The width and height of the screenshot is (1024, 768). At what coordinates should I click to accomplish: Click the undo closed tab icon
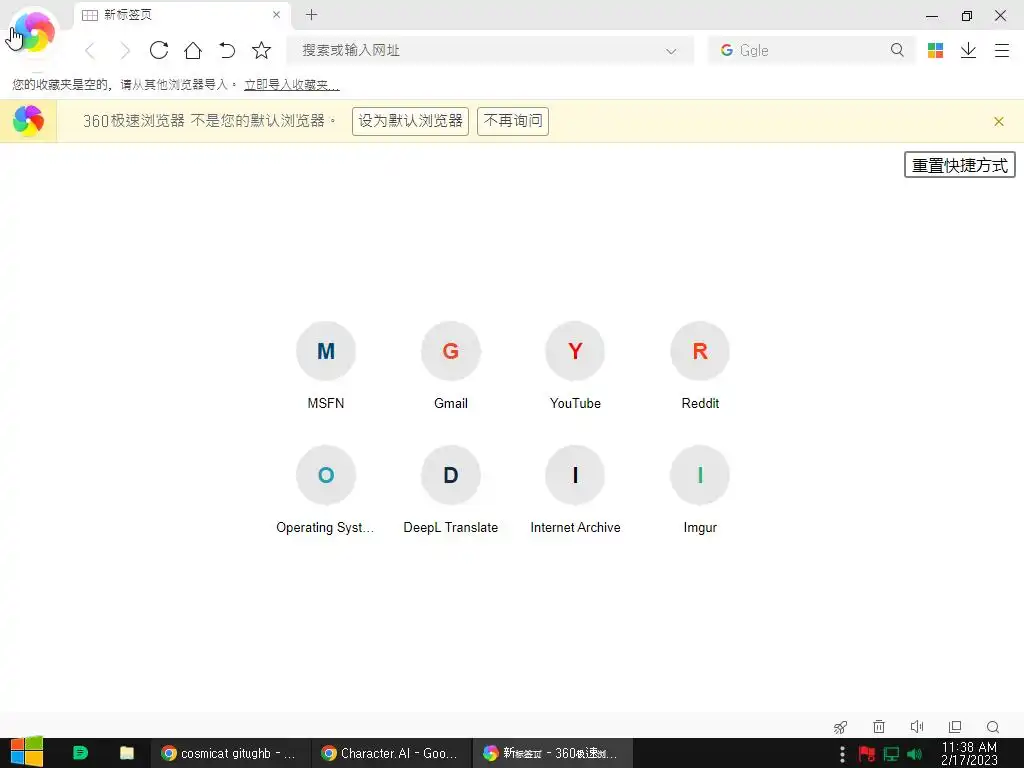pyautogui.click(x=227, y=50)
